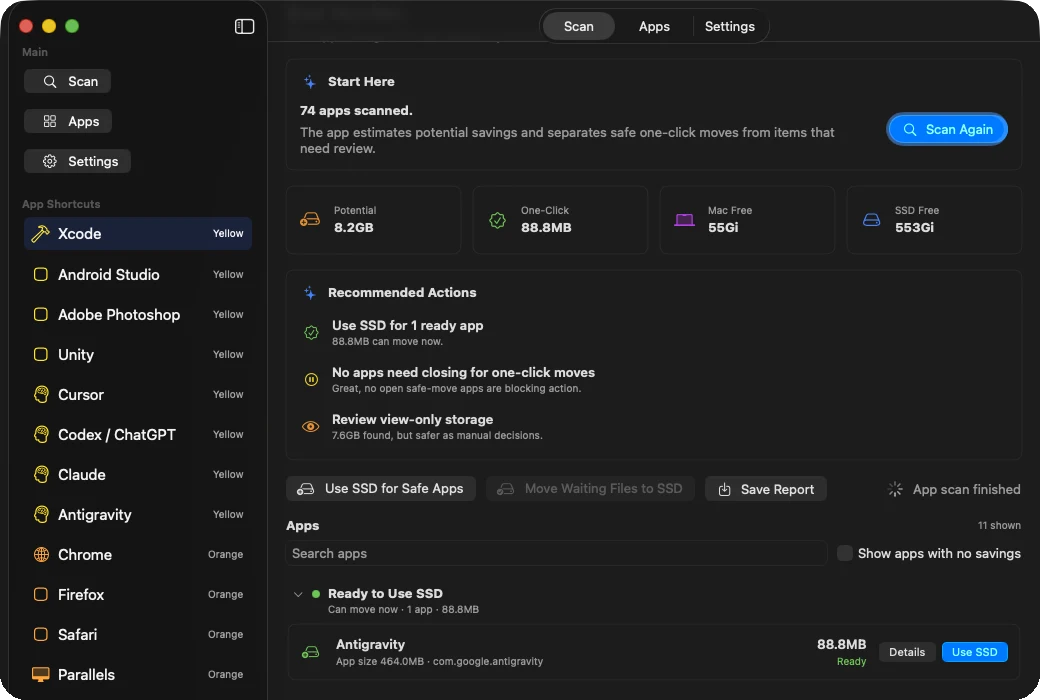
Task: Click the gear icon in sidebar Settings
Action: (x=50, y=161)
